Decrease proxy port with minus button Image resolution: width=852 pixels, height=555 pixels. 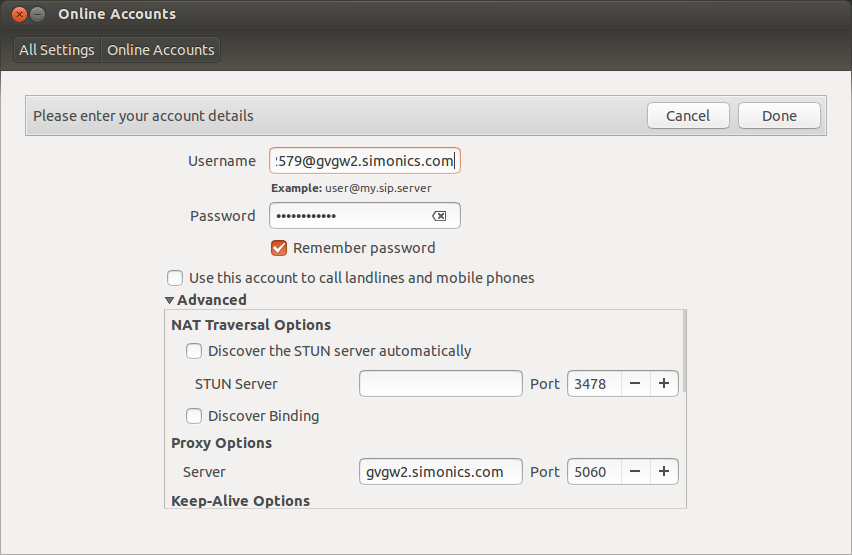click(x=636, y=472)
